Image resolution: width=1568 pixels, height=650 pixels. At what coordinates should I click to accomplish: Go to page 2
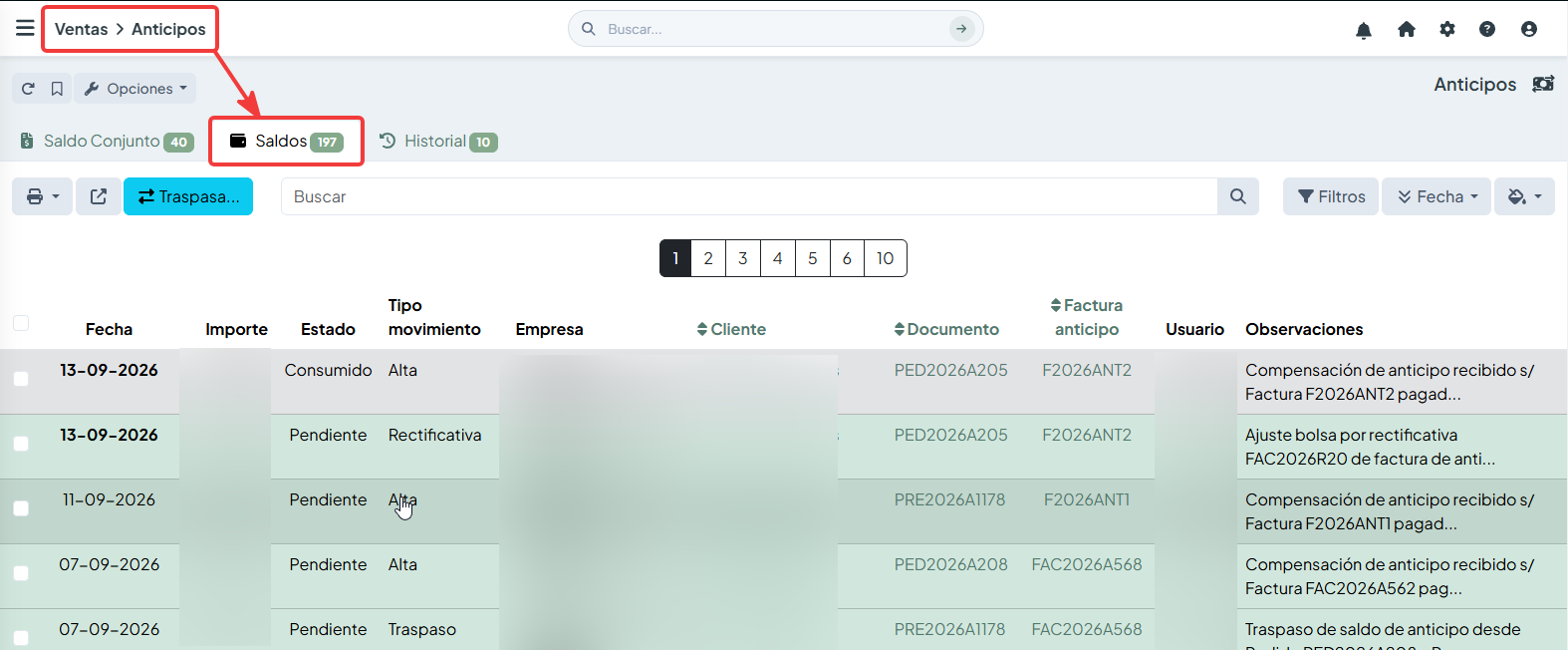(x=708, y=258)
